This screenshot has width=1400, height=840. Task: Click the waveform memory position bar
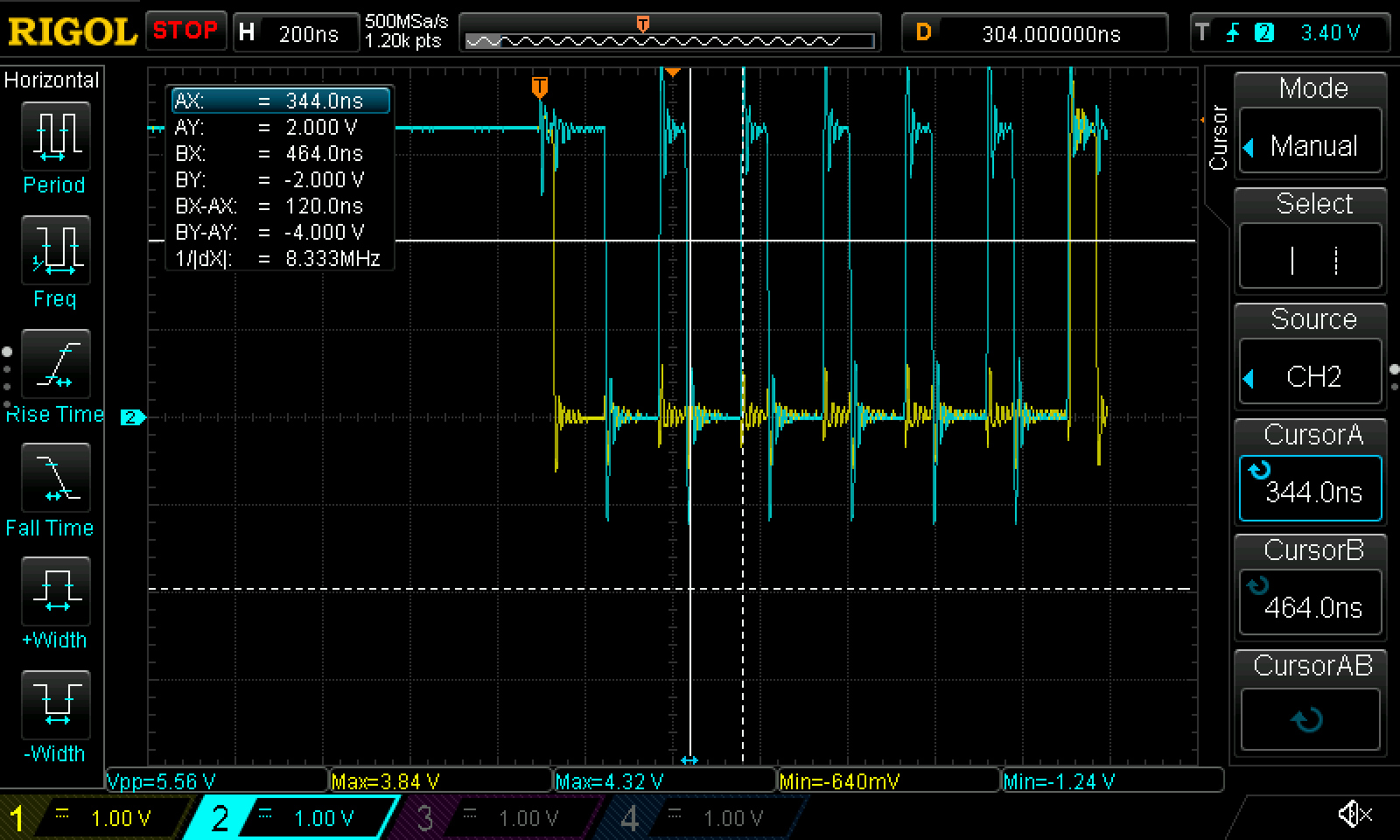[669, 40]
